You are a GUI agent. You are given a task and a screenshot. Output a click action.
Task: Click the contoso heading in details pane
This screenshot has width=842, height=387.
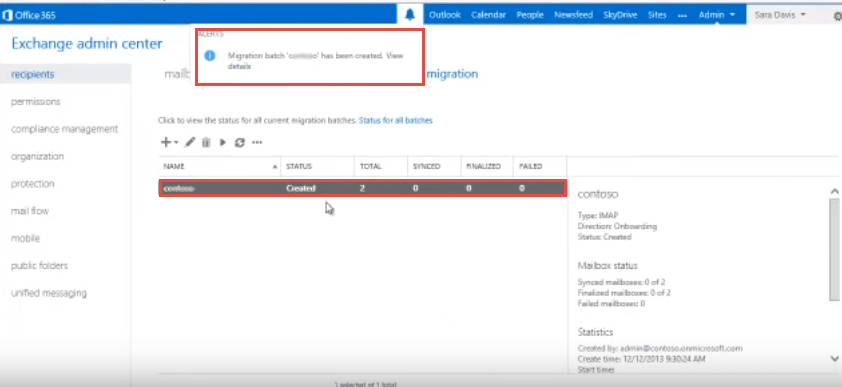coord(598,194)
